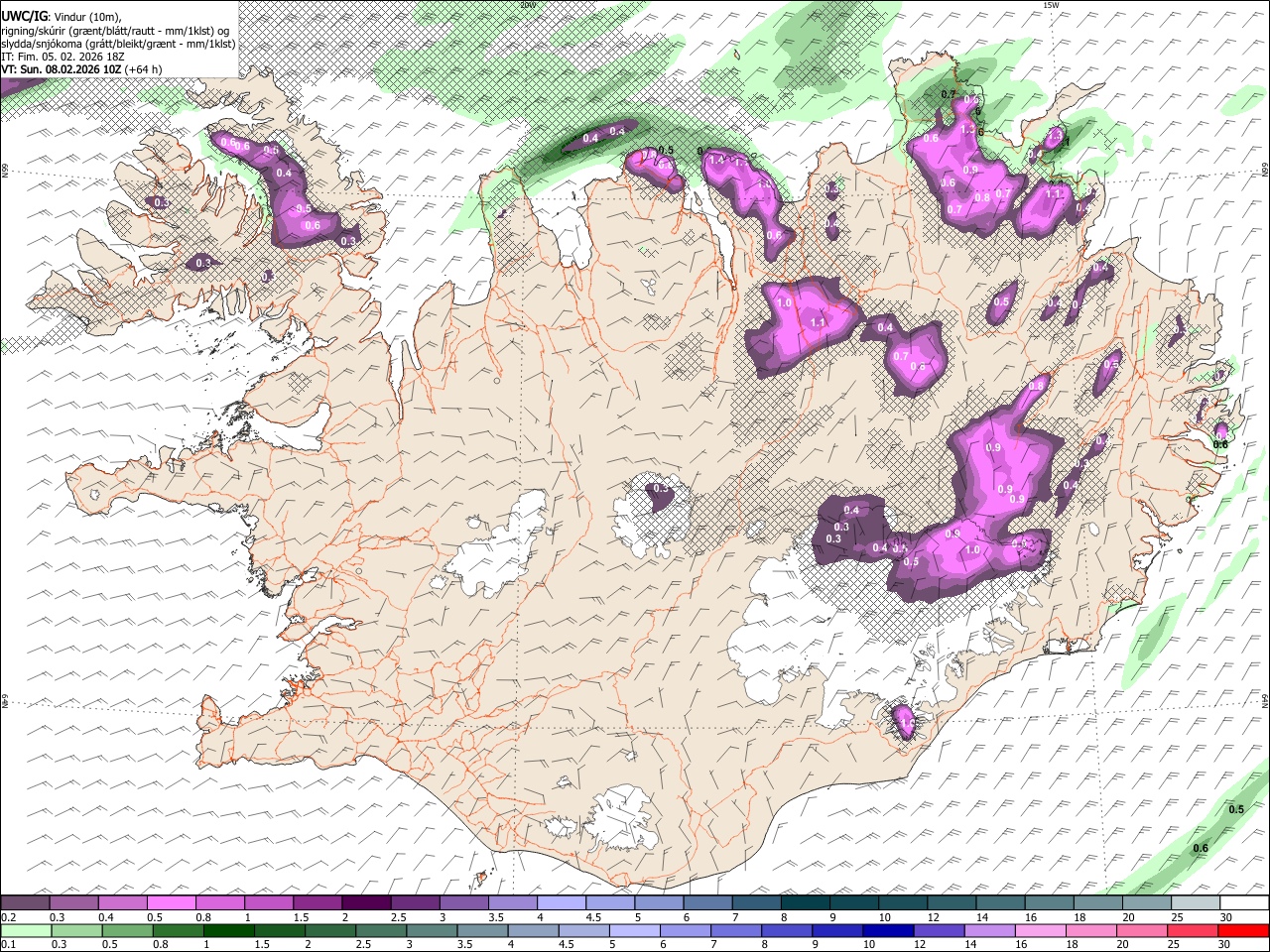Pick upper legend swatch between 1 and 1.5
The height and width of the screenshot is (952, 1270).
pyautogui.click(x=269, y=903)
